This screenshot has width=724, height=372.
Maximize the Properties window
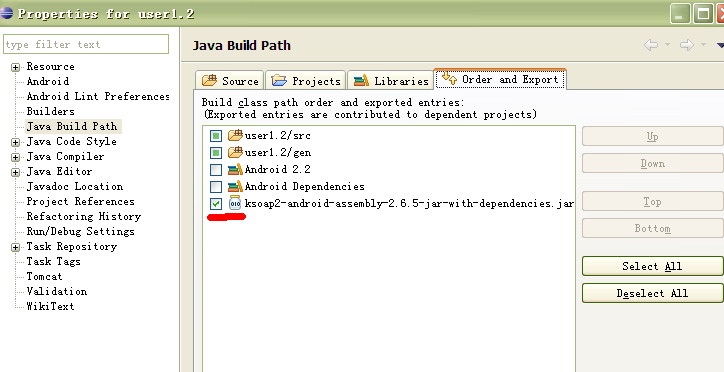click(703, 14)
